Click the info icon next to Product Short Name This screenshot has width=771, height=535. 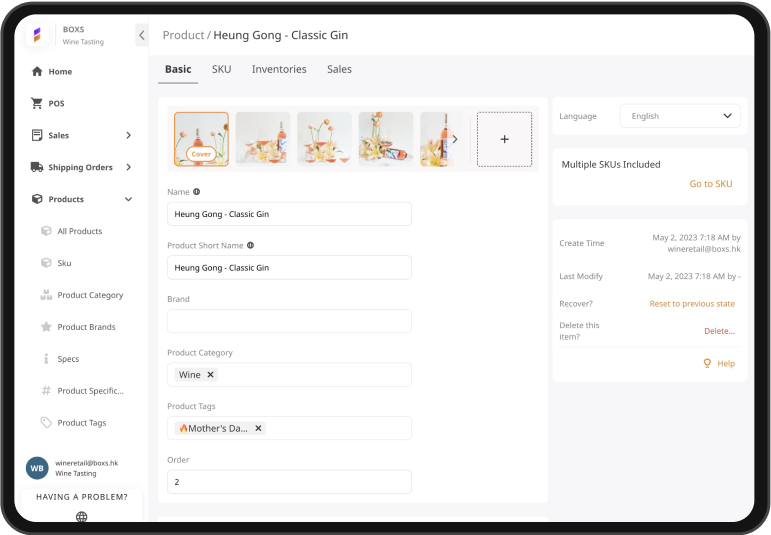(250, 245)
